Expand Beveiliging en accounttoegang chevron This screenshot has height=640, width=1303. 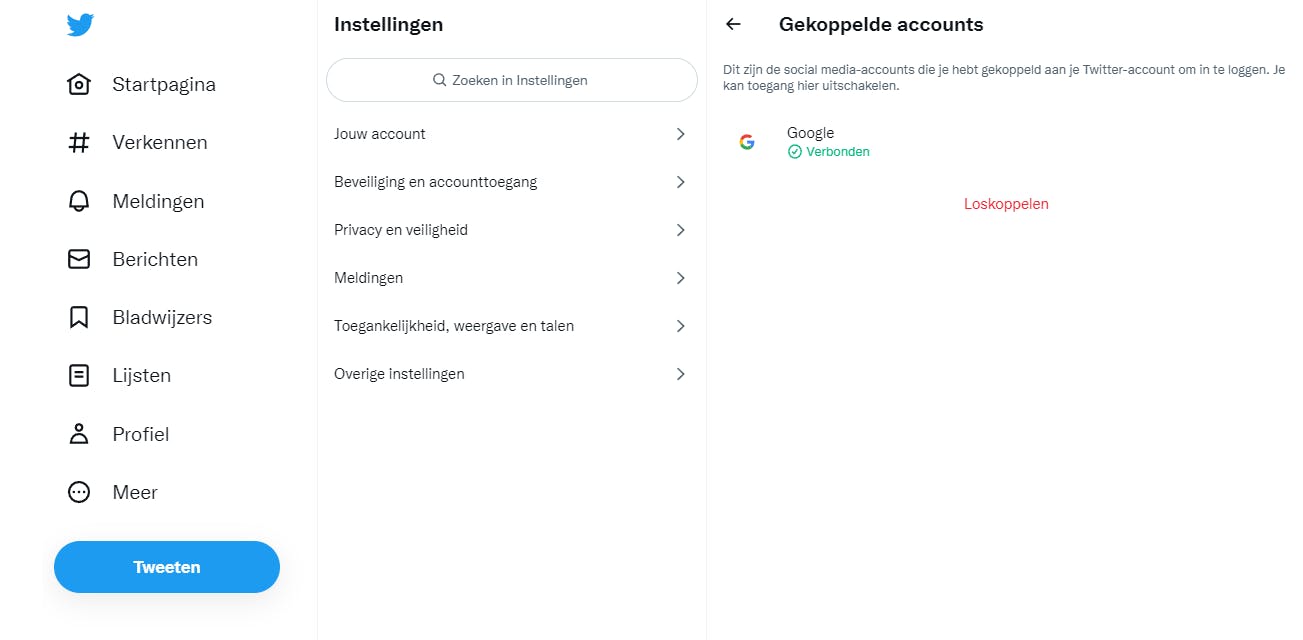[x=680, y=182]
